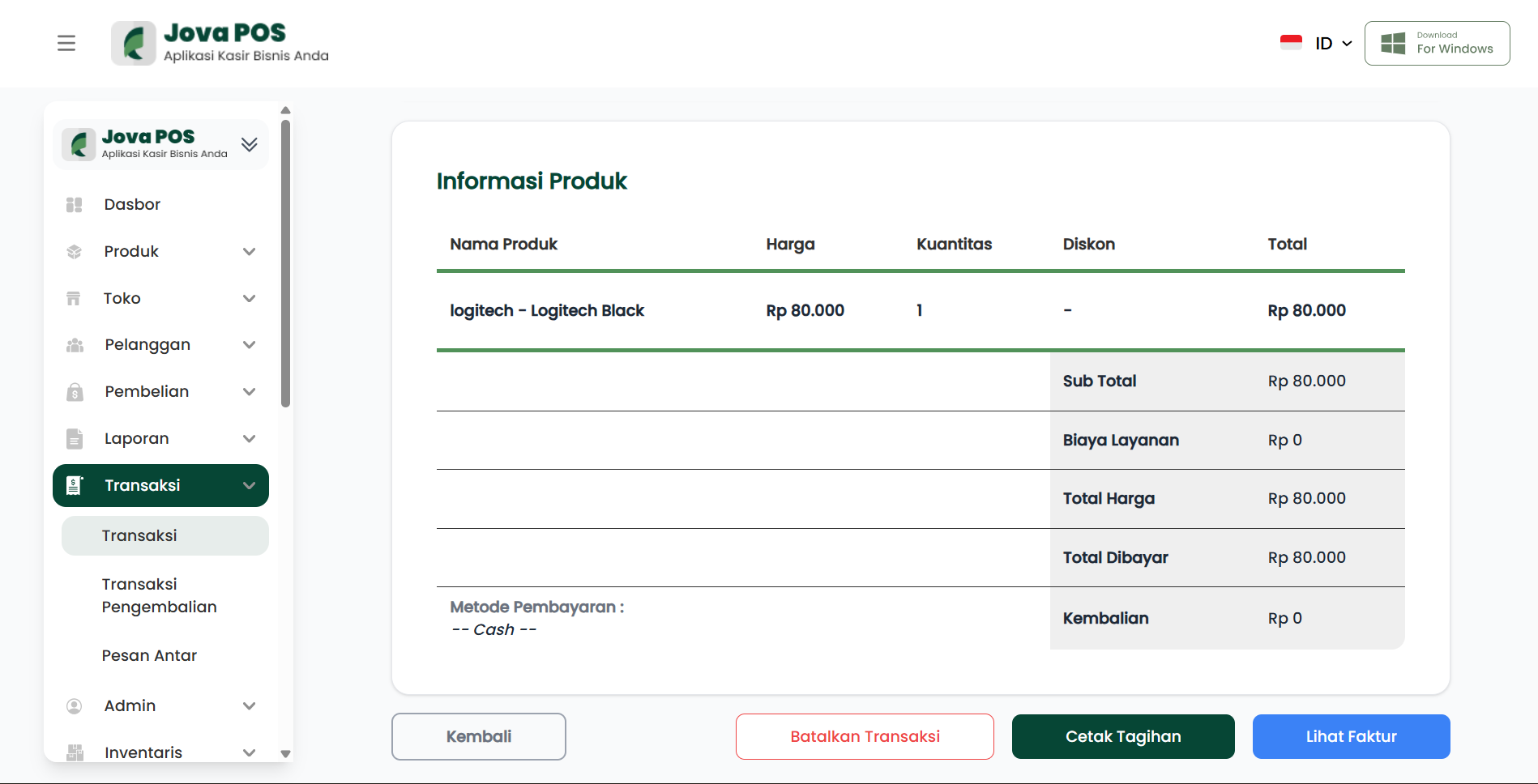Collapse the Transaksi menu section
The width and height of the screenshot is (1538, 784).
pyautogui.click(x=249, y=486)
